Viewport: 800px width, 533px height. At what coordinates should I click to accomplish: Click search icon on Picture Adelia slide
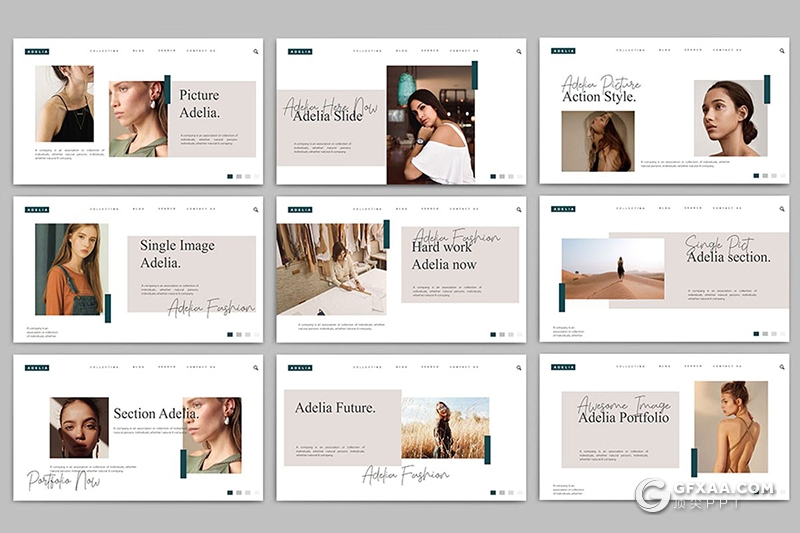(x=256, y=51)
